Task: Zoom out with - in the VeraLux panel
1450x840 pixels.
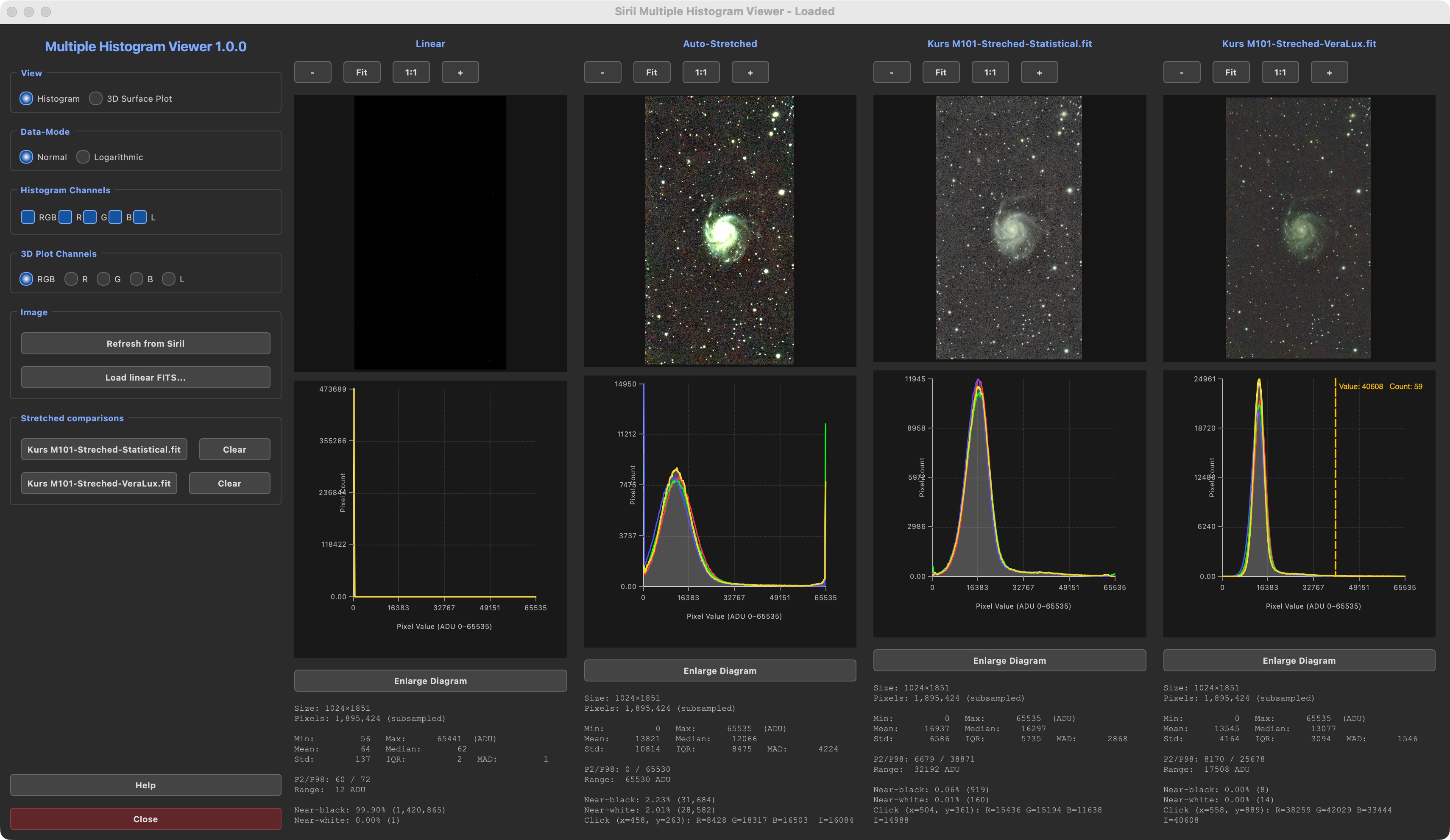Action: 1182,72
